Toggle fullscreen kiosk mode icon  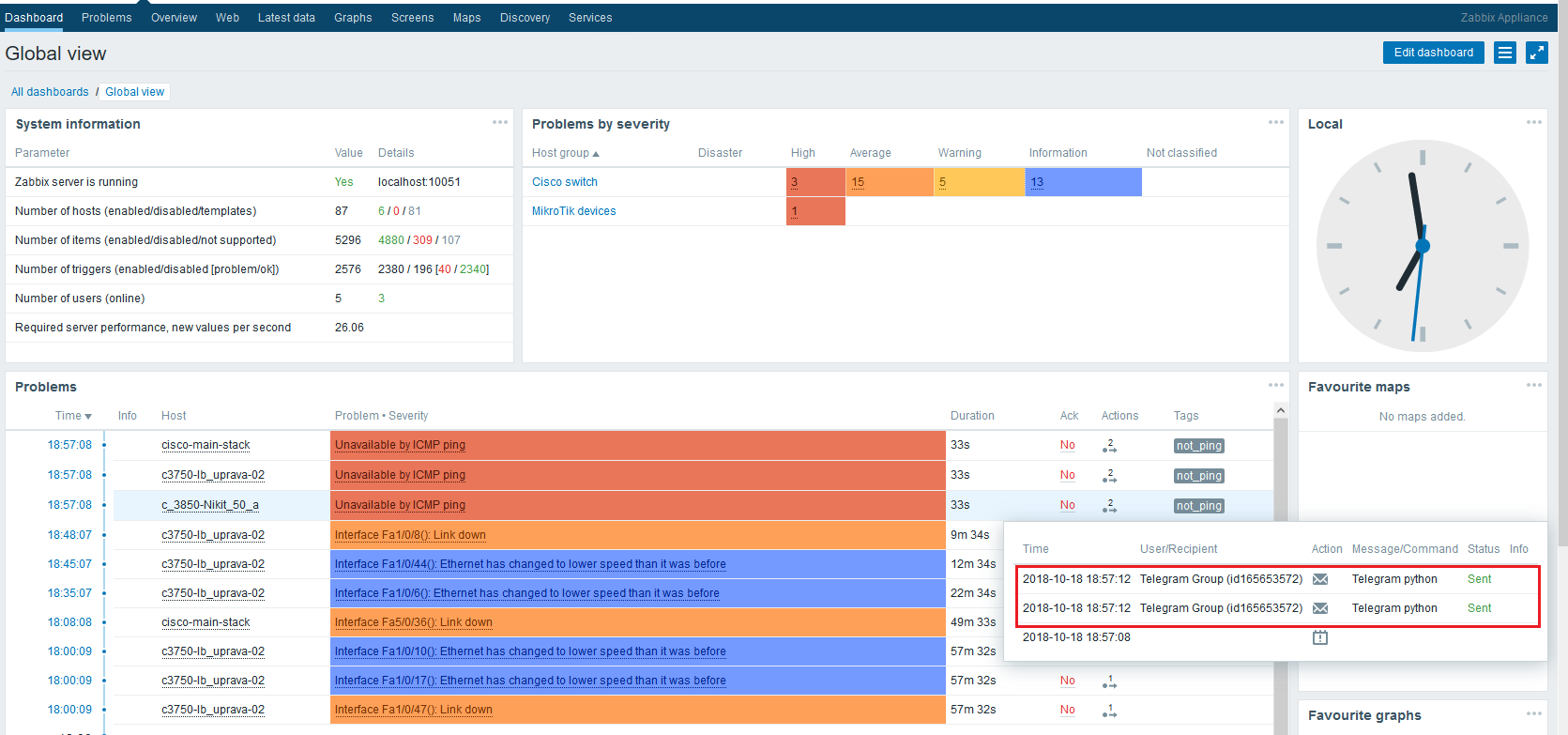click(1537, 53)
